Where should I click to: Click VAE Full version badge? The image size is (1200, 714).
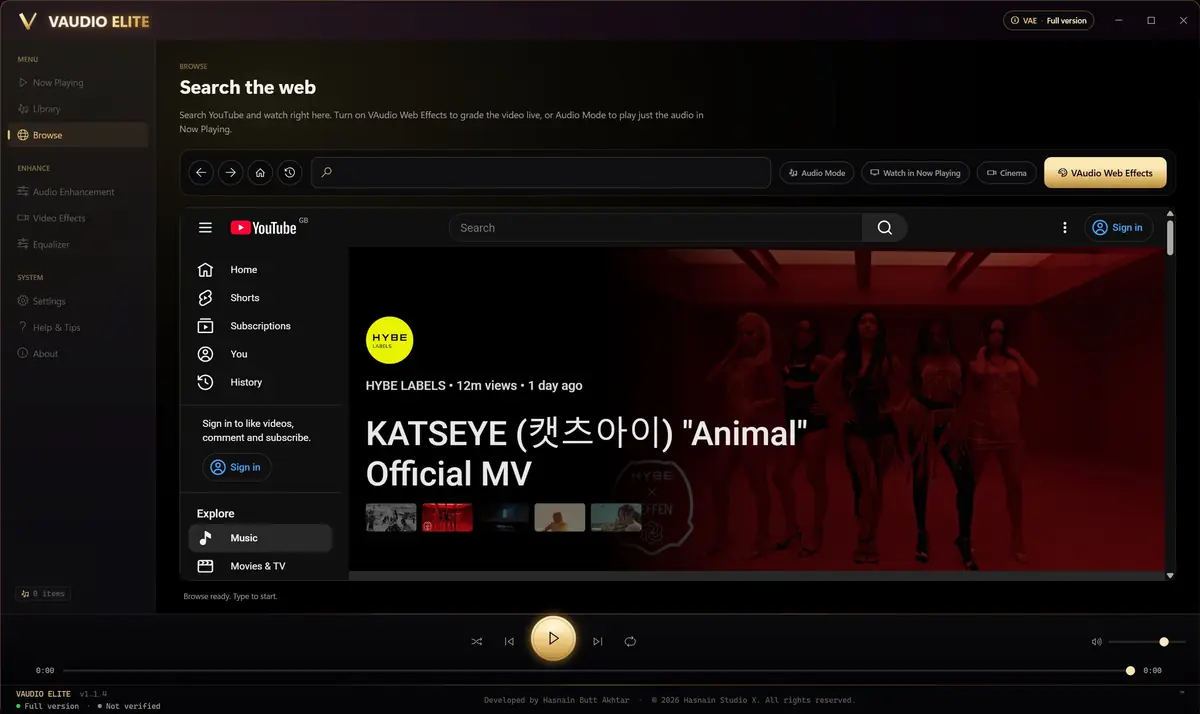pyautogui.click(x=1049, y=20)
